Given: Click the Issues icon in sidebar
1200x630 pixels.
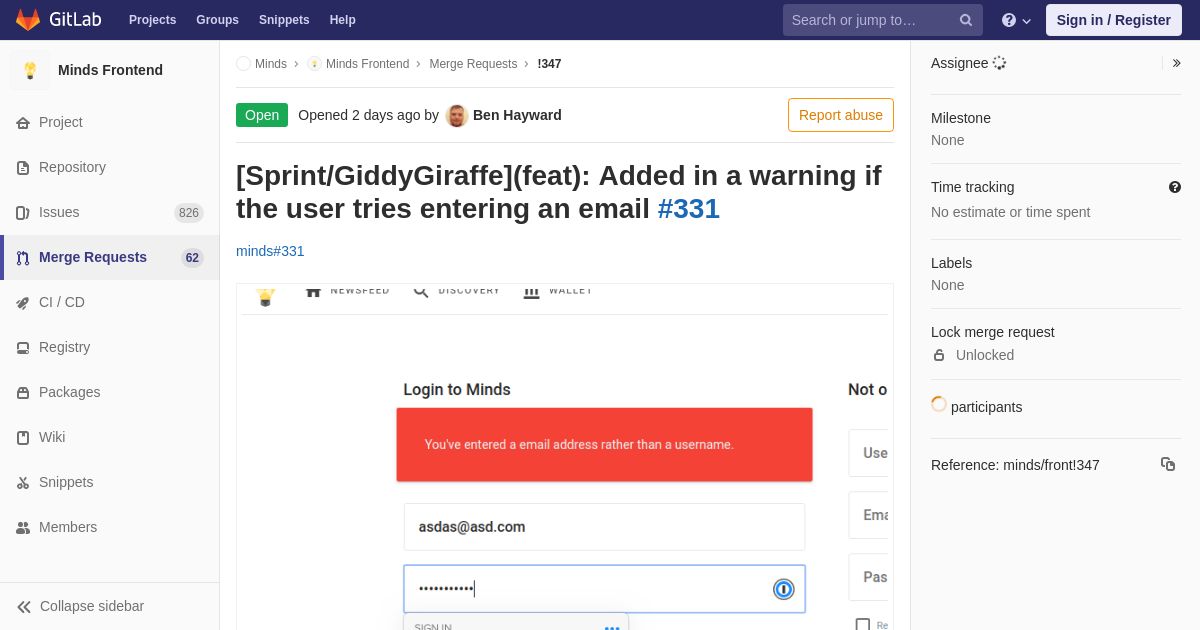Looking at the screenshot, I should [x=23, y=212].
